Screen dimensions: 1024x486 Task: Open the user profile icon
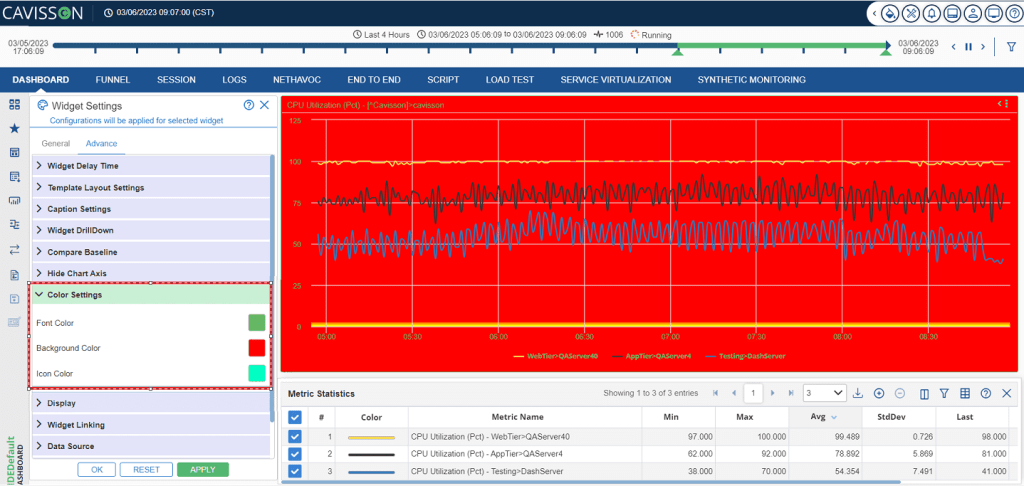(x=972, y=12)
